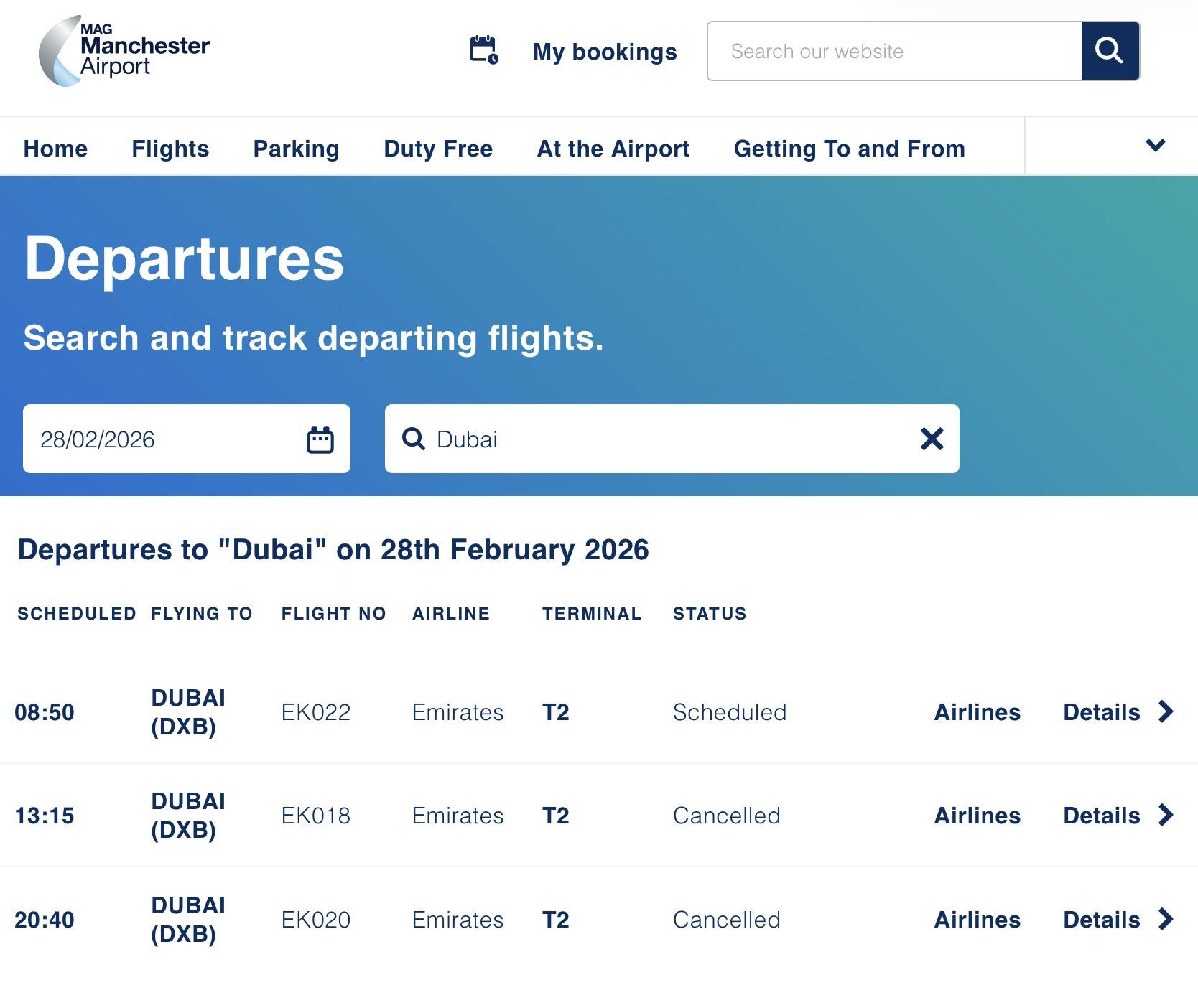Clear the Dubai search with X

[932, 439]
